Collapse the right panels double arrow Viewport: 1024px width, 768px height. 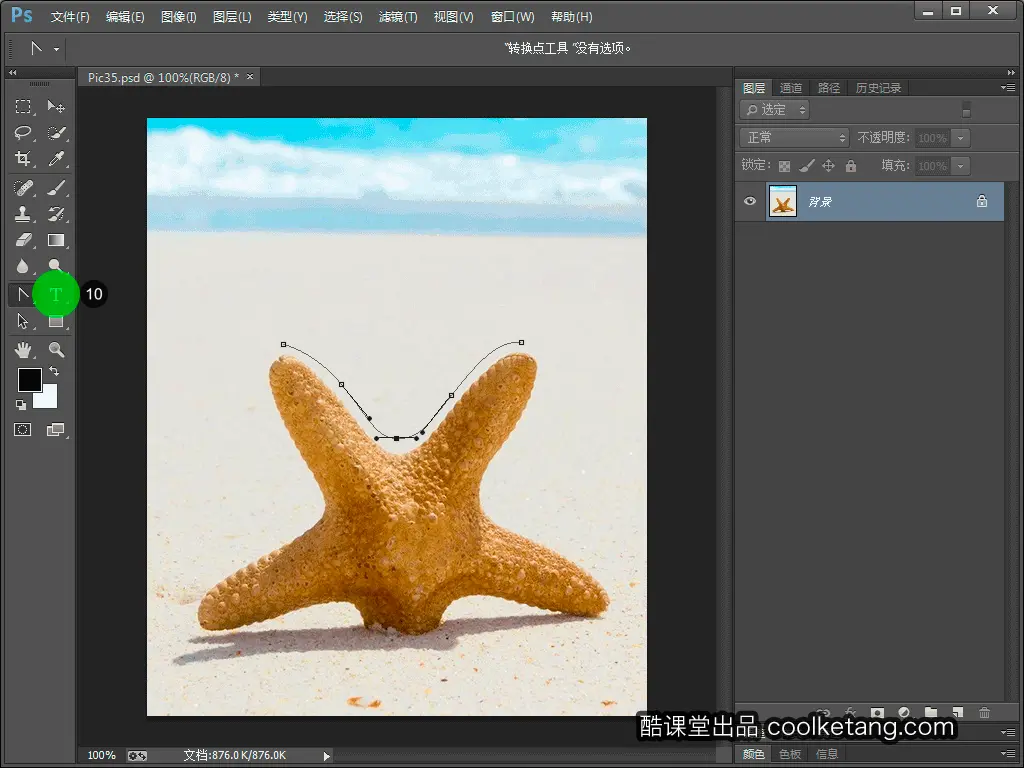click(x=1011, y=72)
